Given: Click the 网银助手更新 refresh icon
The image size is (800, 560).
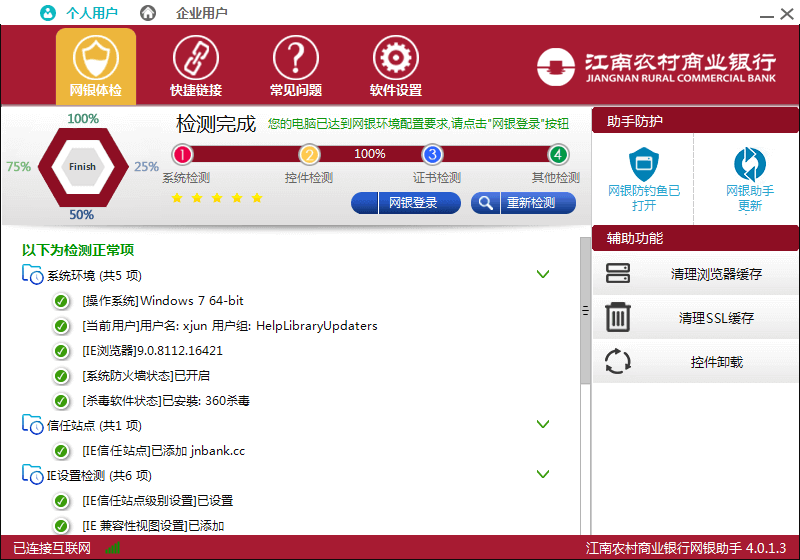Looking at the screenshot, I should point(750,164).
